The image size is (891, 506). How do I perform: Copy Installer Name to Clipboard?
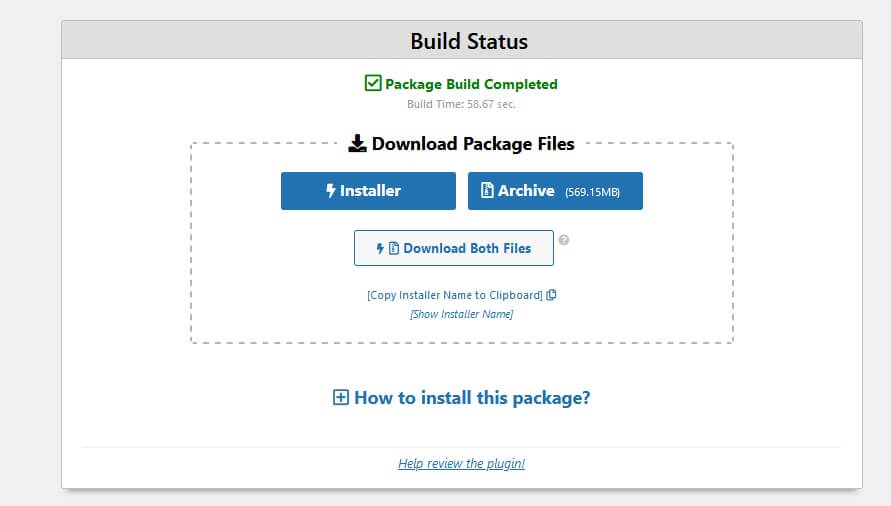[x=455, y=295]
